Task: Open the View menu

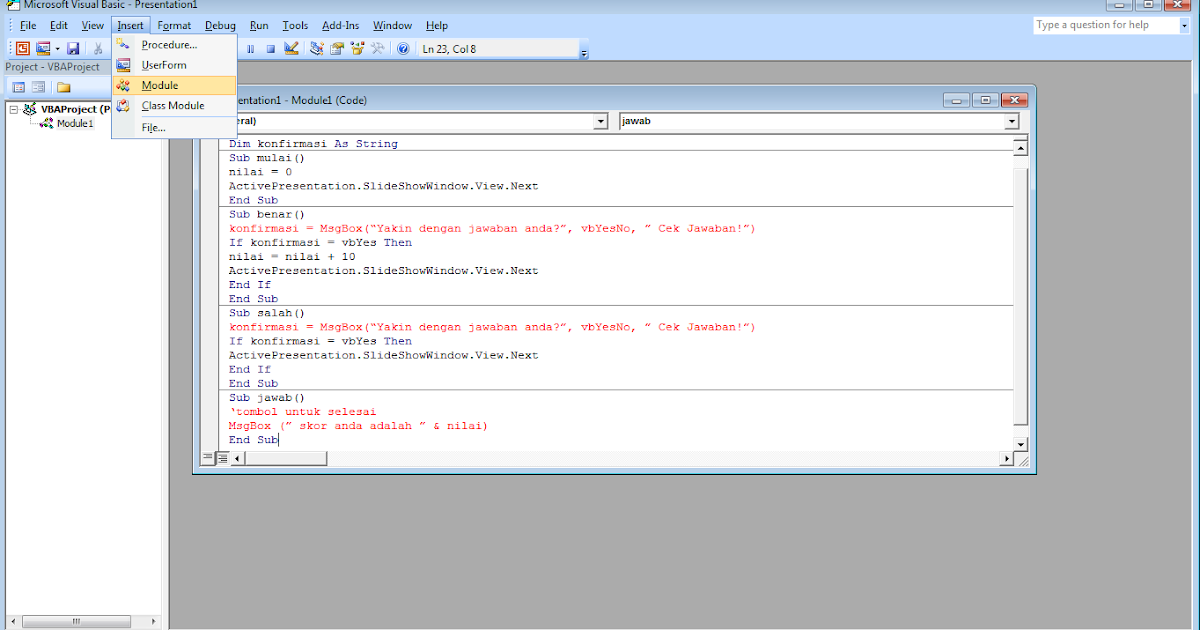Action: pos(93,25)
